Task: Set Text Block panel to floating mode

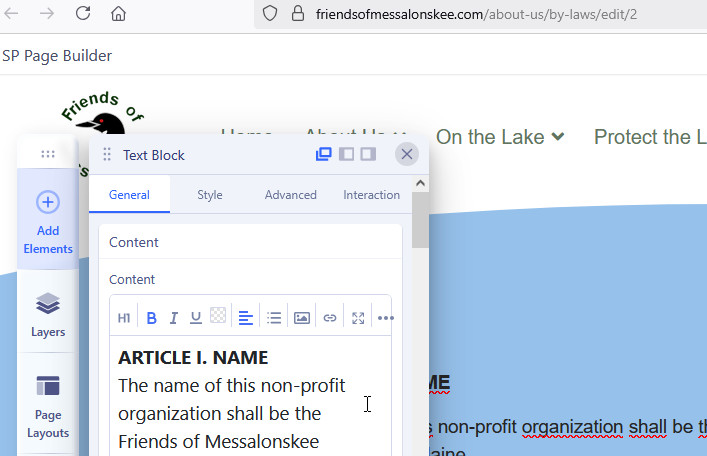Action: click(324, 154)
